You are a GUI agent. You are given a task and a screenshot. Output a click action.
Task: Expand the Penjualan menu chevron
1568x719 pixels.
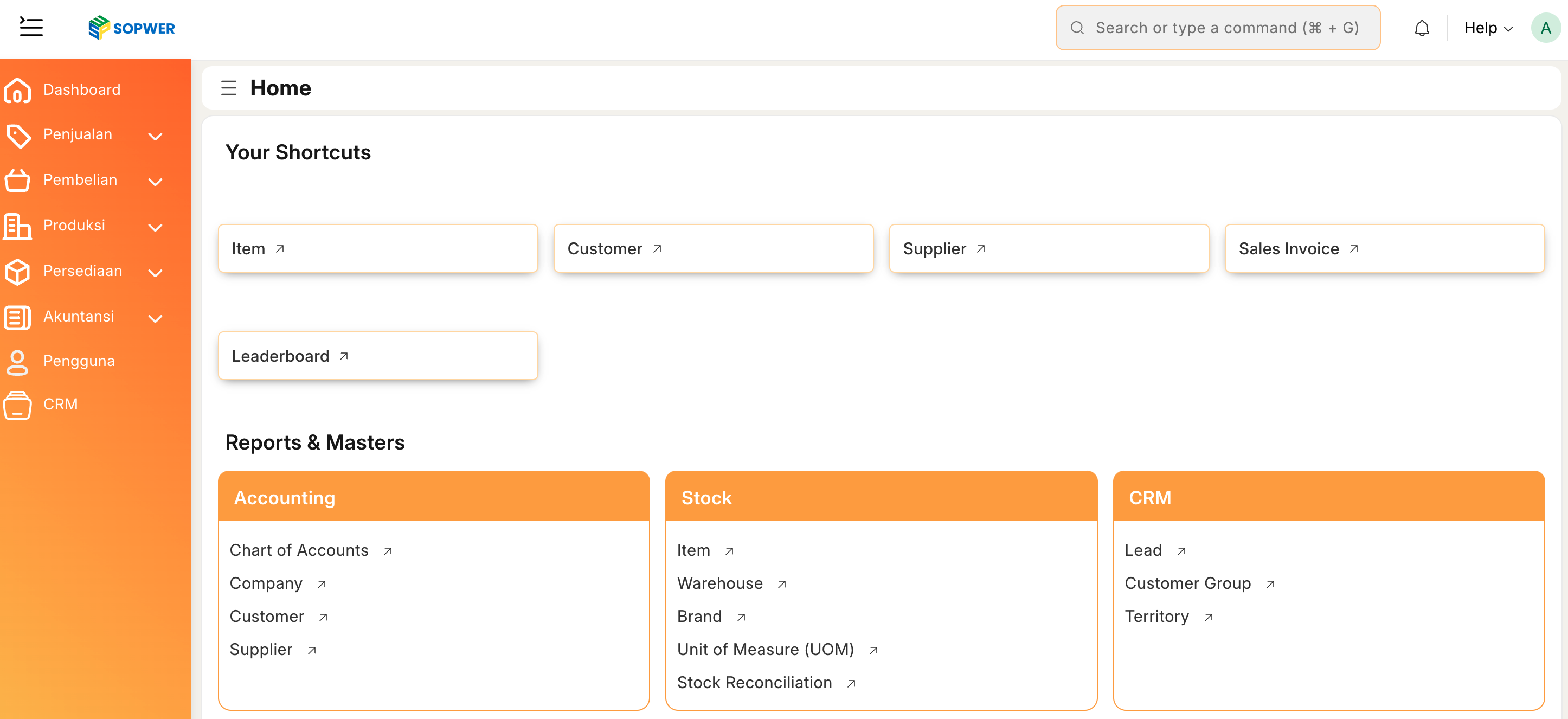coord(155,137)
